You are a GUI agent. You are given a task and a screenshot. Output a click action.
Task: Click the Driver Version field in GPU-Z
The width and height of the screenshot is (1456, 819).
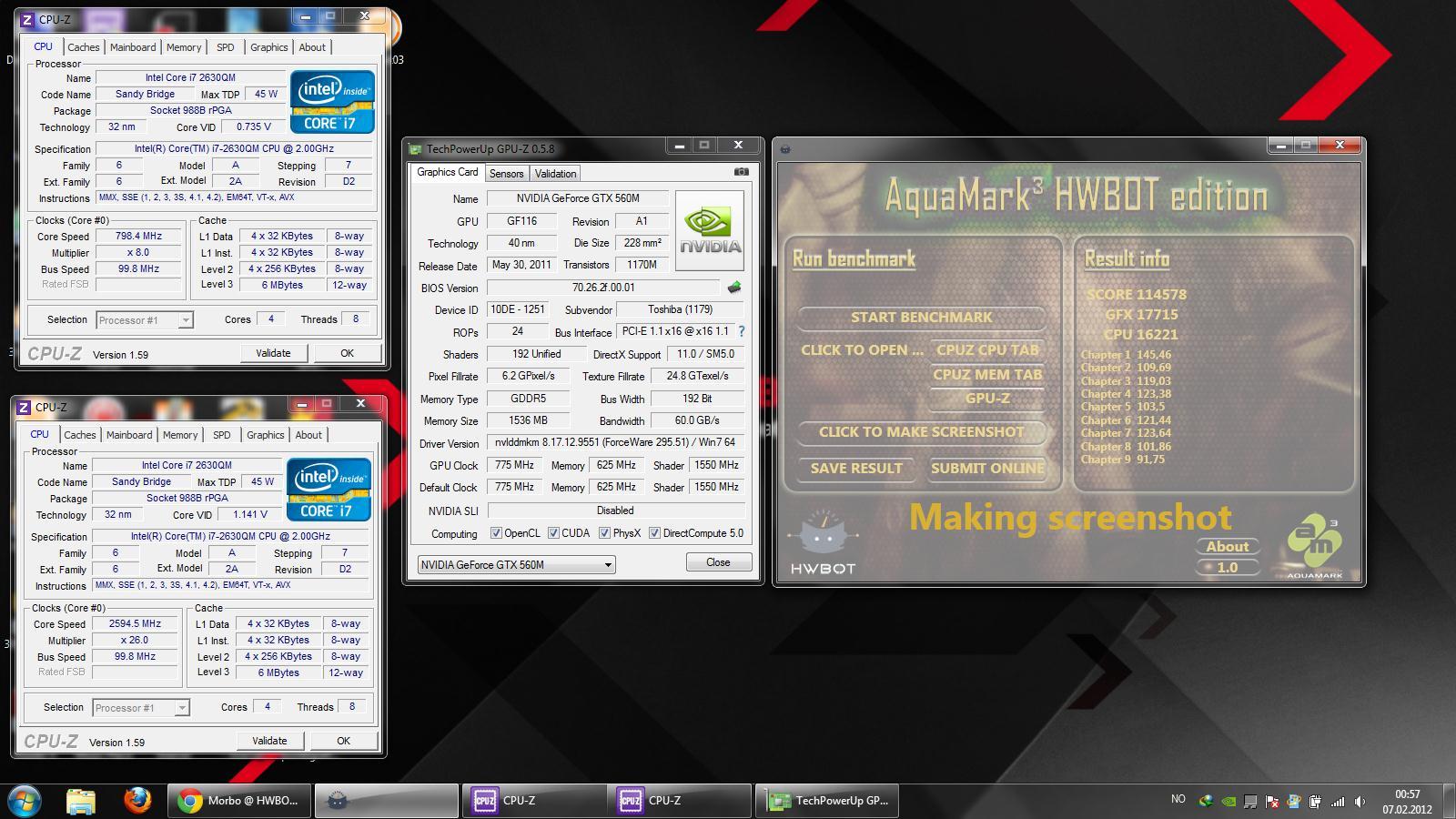pyautogui.click(x=615, y=442)
